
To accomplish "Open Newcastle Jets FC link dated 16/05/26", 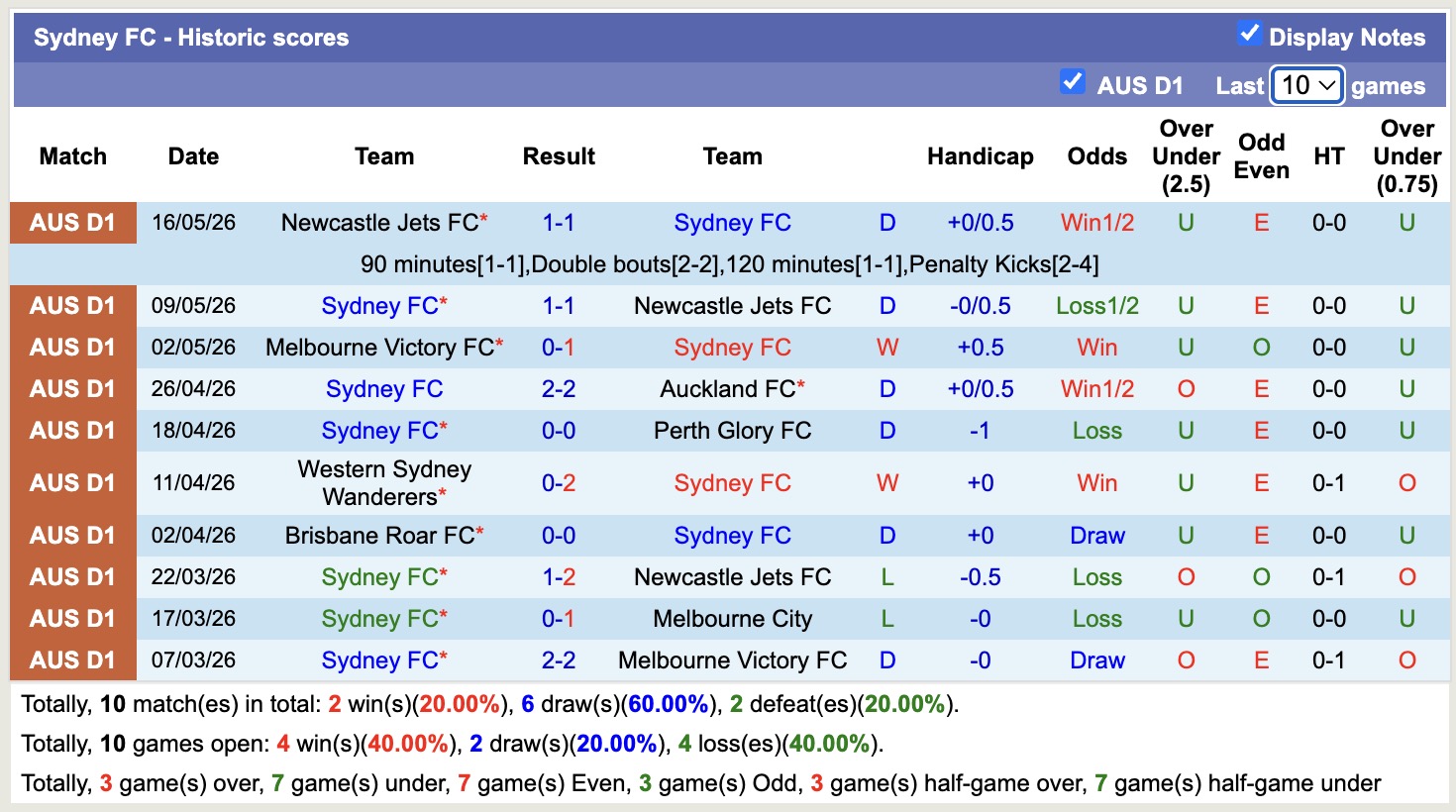I will tap(380, 223).
